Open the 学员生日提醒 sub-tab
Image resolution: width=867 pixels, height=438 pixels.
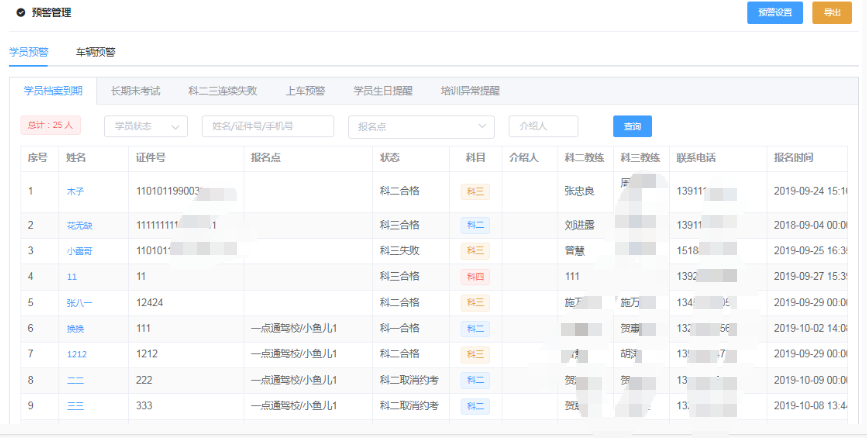point(383,91)
